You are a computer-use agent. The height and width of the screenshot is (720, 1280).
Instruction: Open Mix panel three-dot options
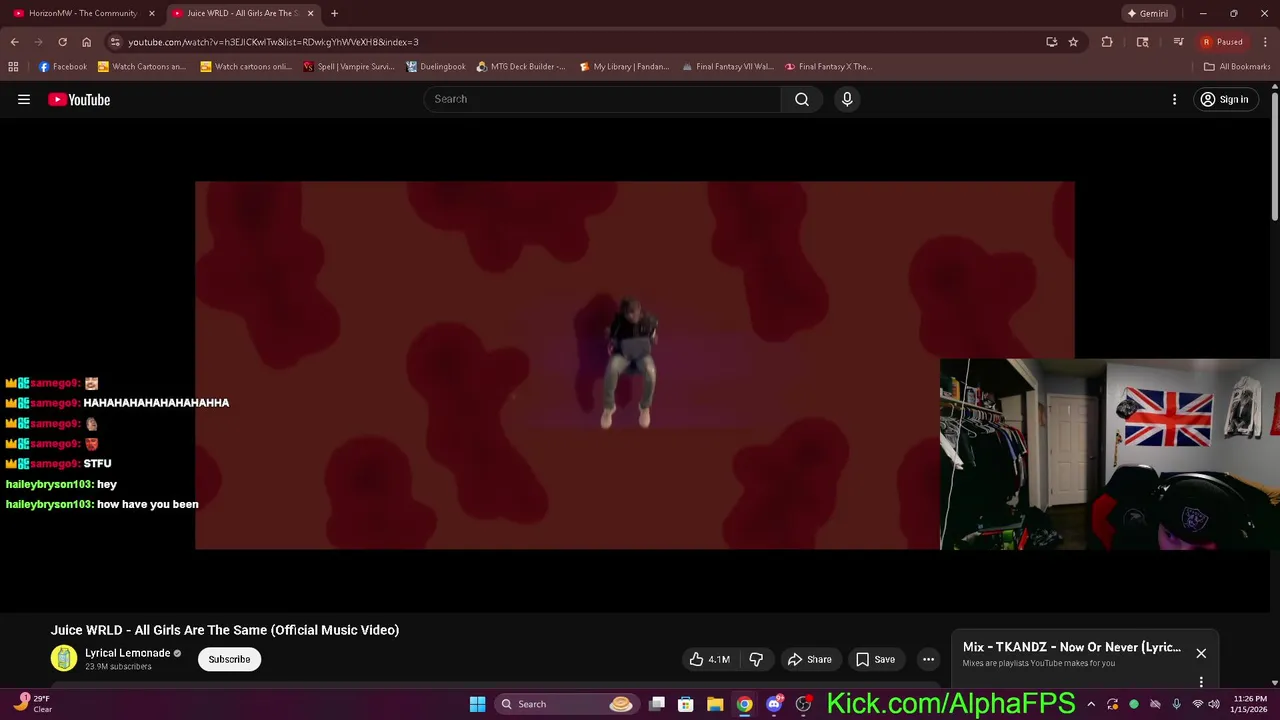1201,682
